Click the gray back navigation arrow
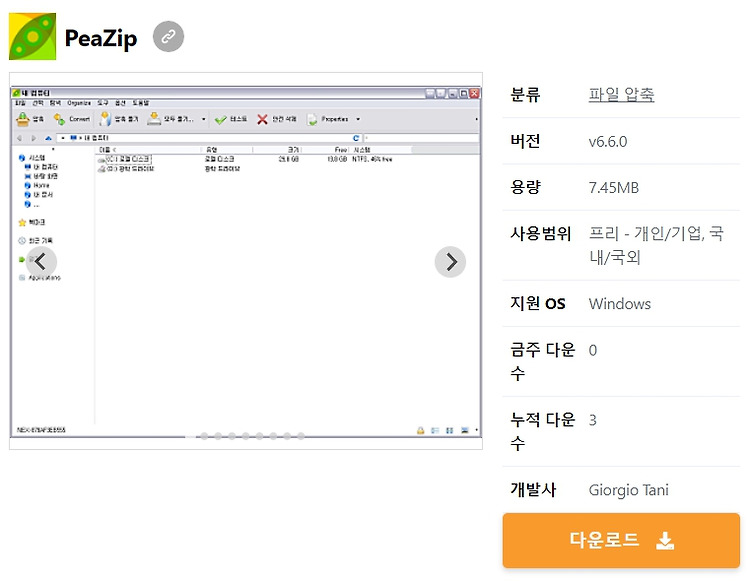The width and height of the screenshot is (750, 581). pyautogui.click(x=20, y=138)
